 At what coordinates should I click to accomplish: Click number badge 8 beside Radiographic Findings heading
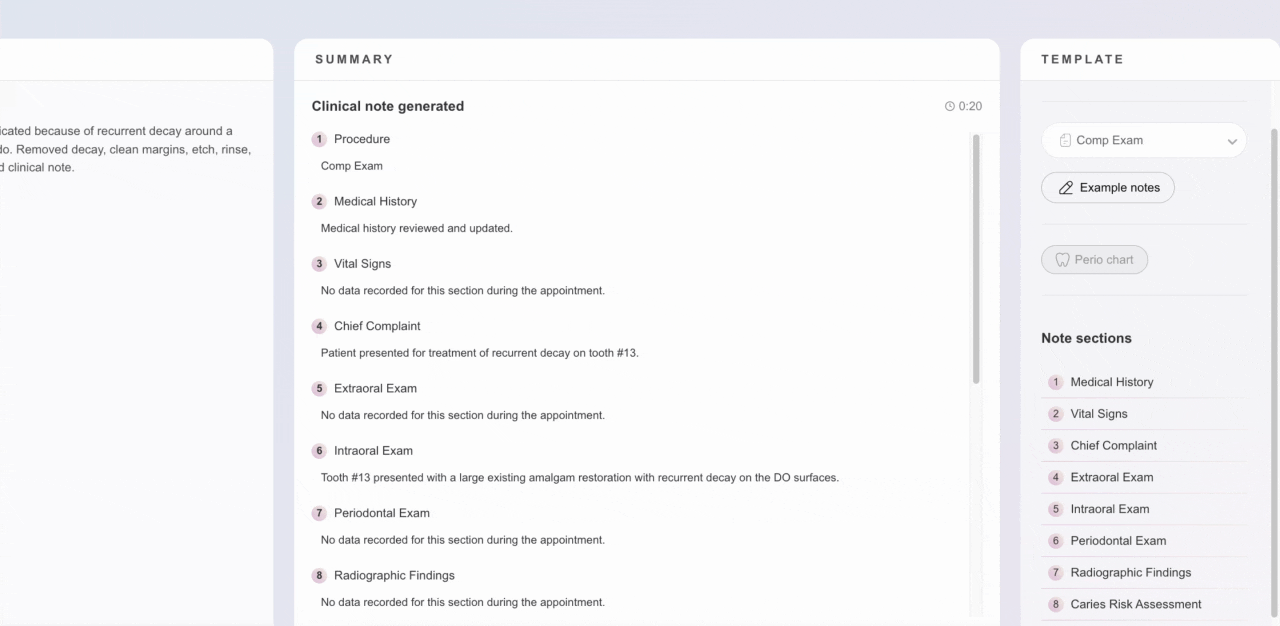(319, 576)
